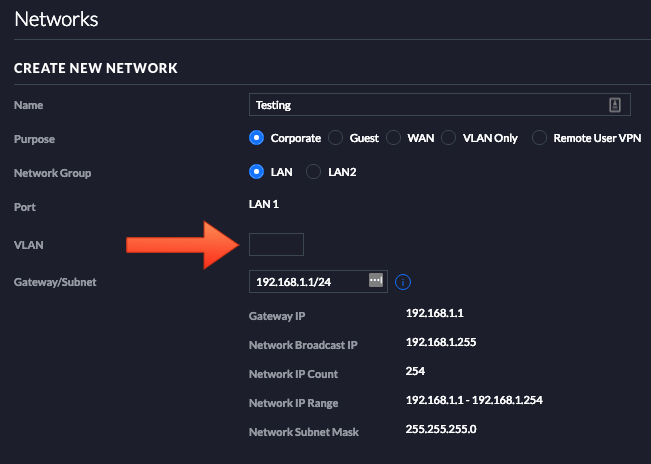
Task: Click the broadcast IP value 192.168.1.255
Action: click(441, 342)
